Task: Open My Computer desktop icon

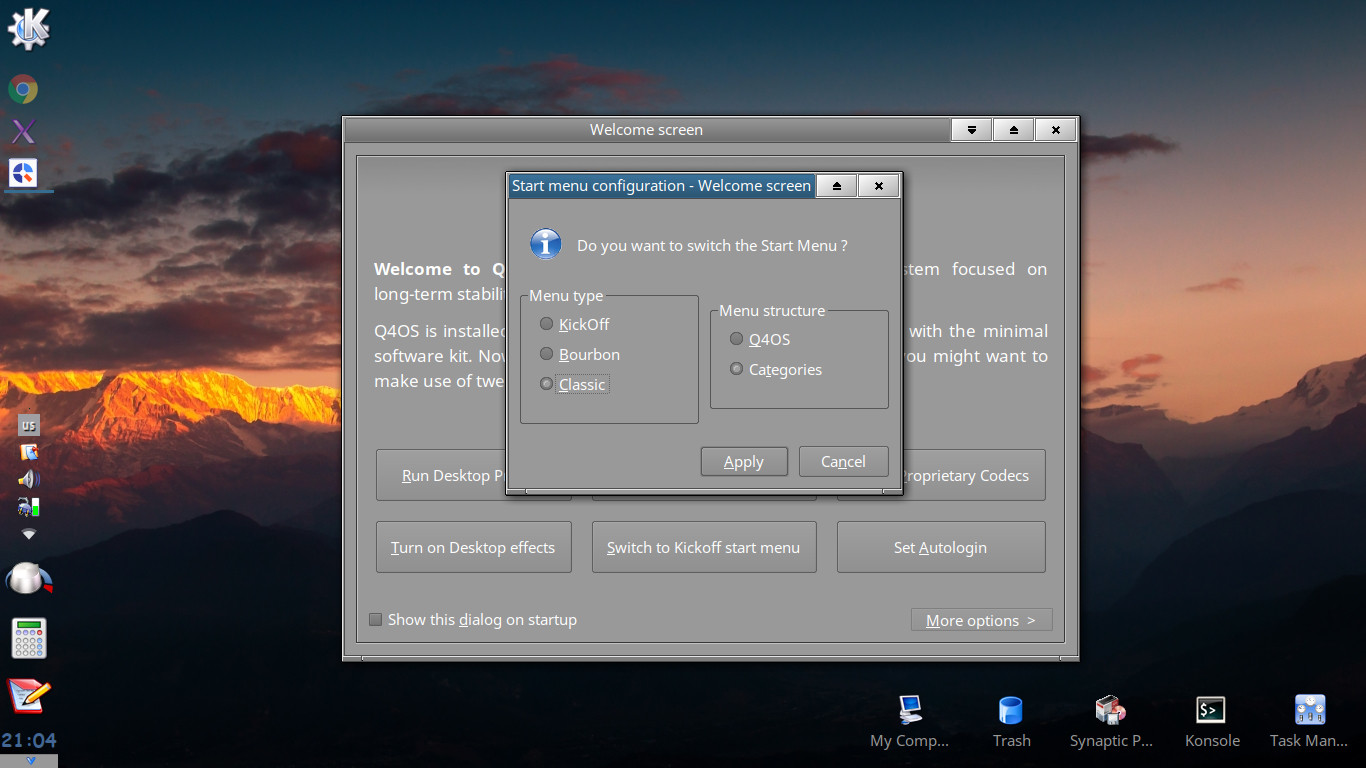Action: click(x=909, y=722)
